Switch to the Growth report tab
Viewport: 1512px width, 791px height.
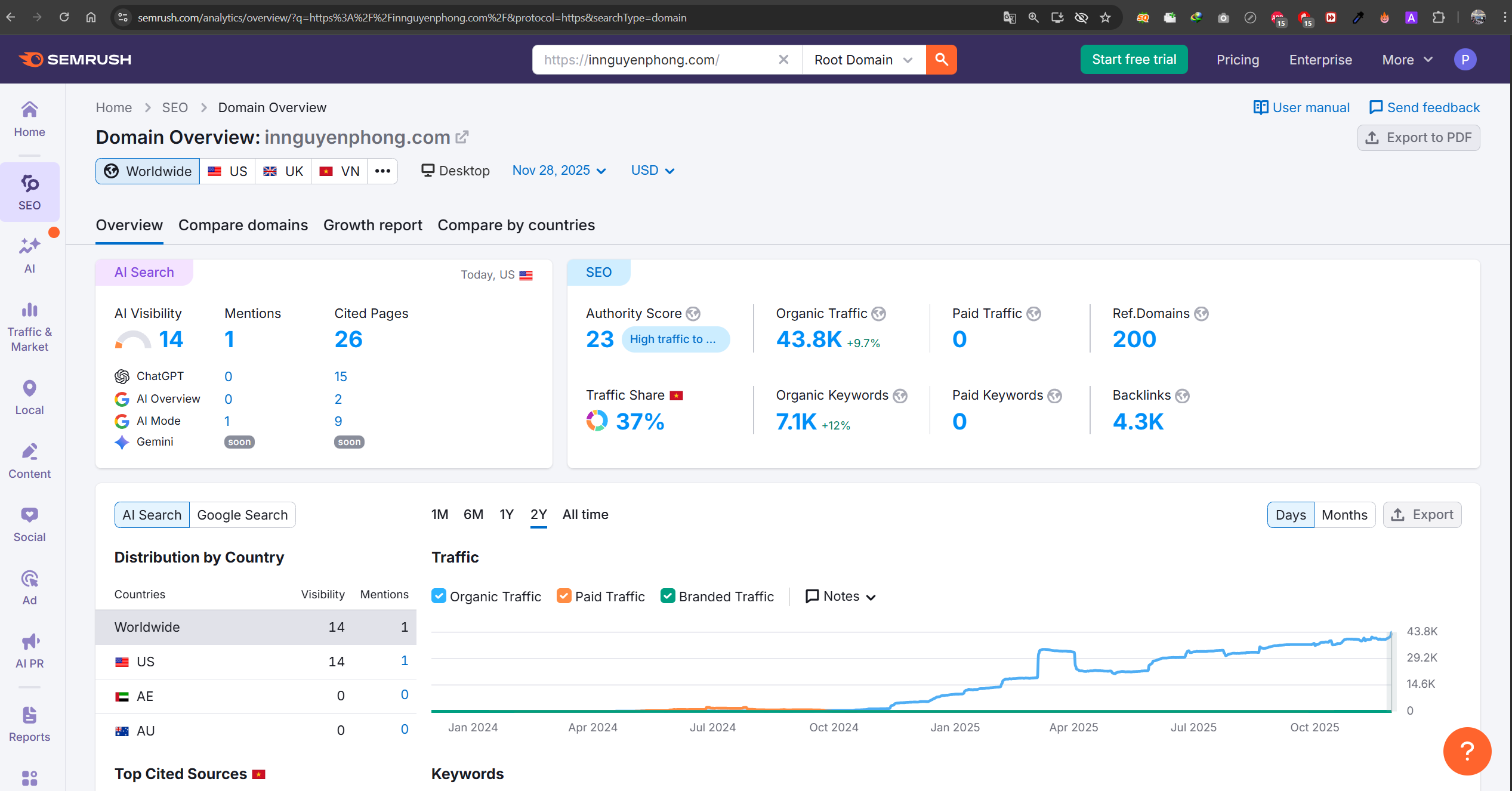(372, 225)
